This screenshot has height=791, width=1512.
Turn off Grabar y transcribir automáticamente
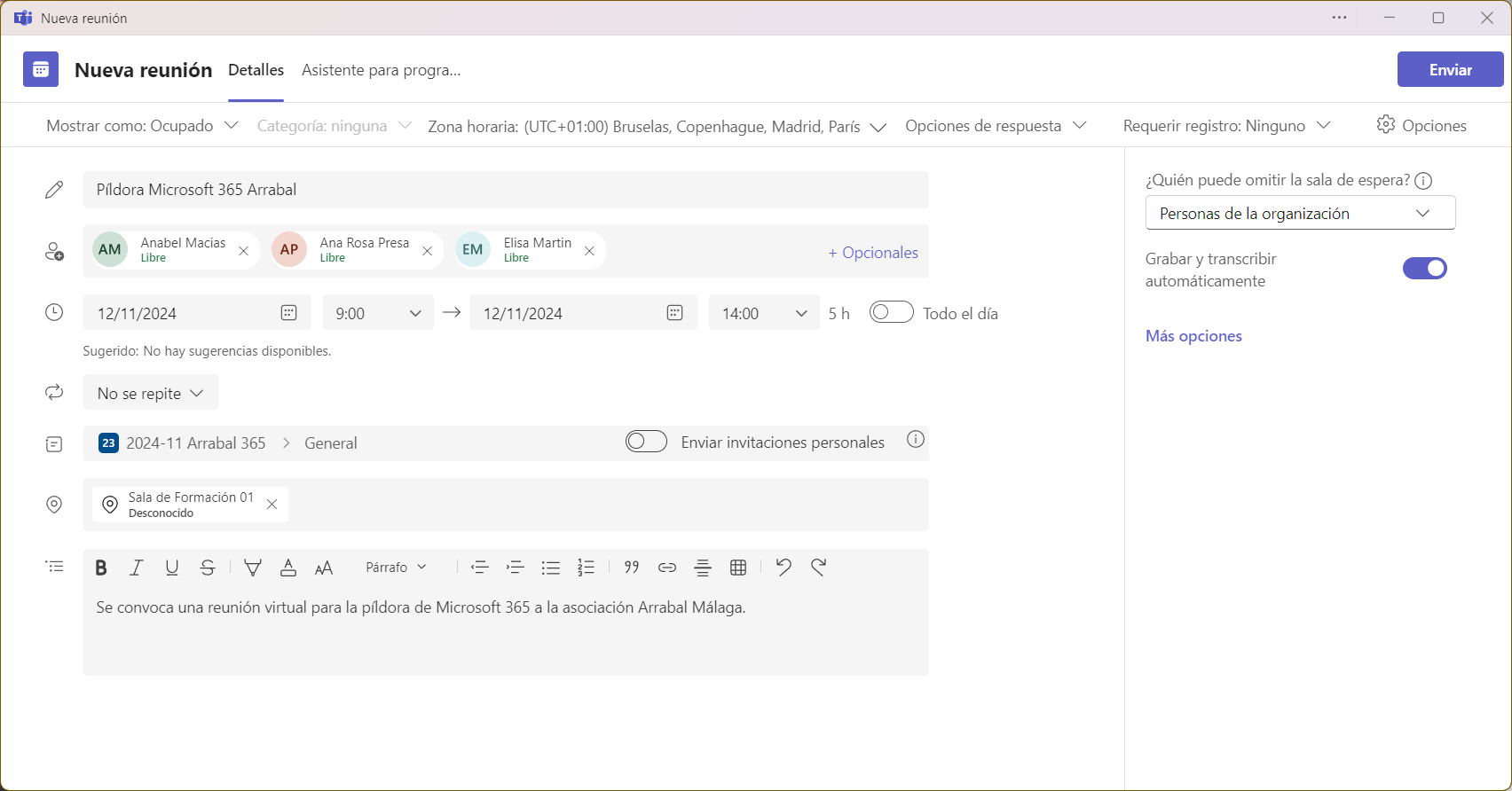click(x=1425, y=269)
